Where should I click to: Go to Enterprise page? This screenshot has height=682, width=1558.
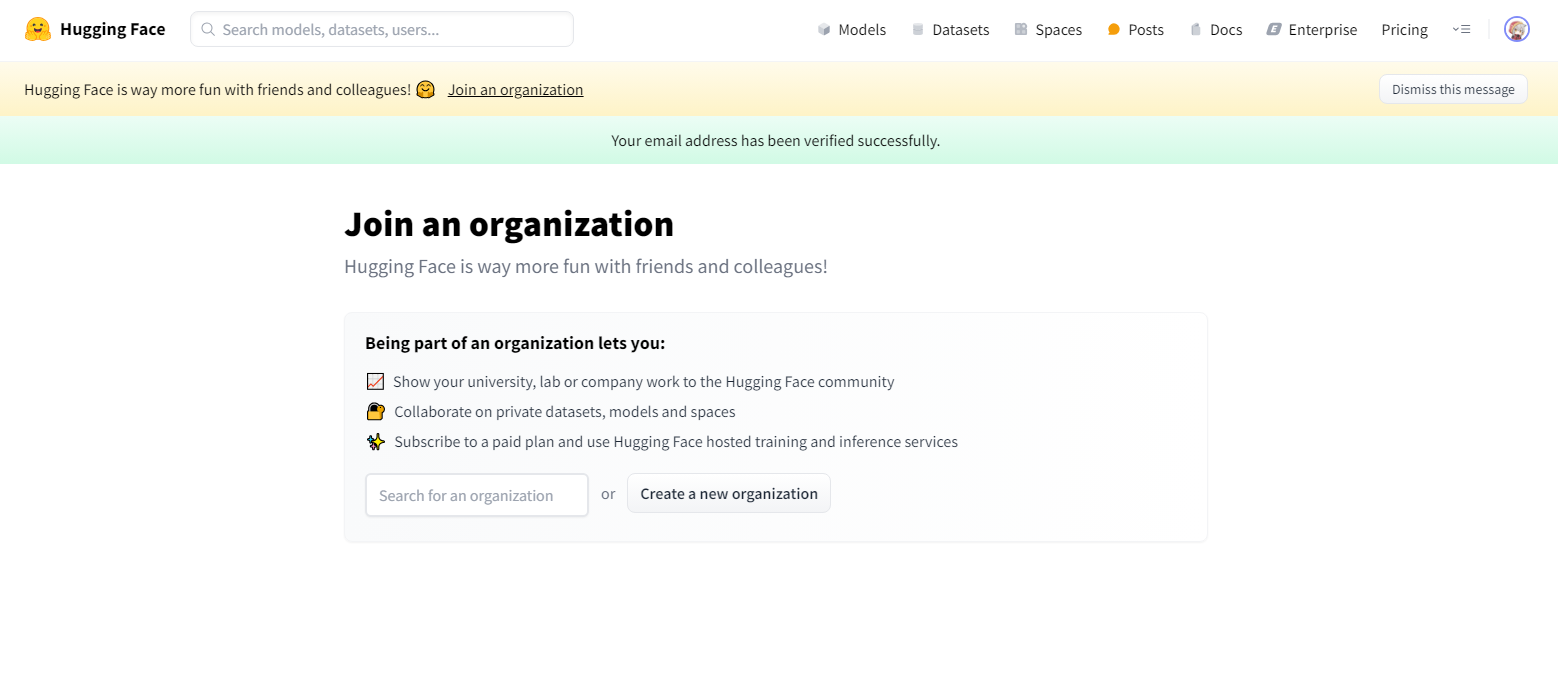[x=1312, y=30]
